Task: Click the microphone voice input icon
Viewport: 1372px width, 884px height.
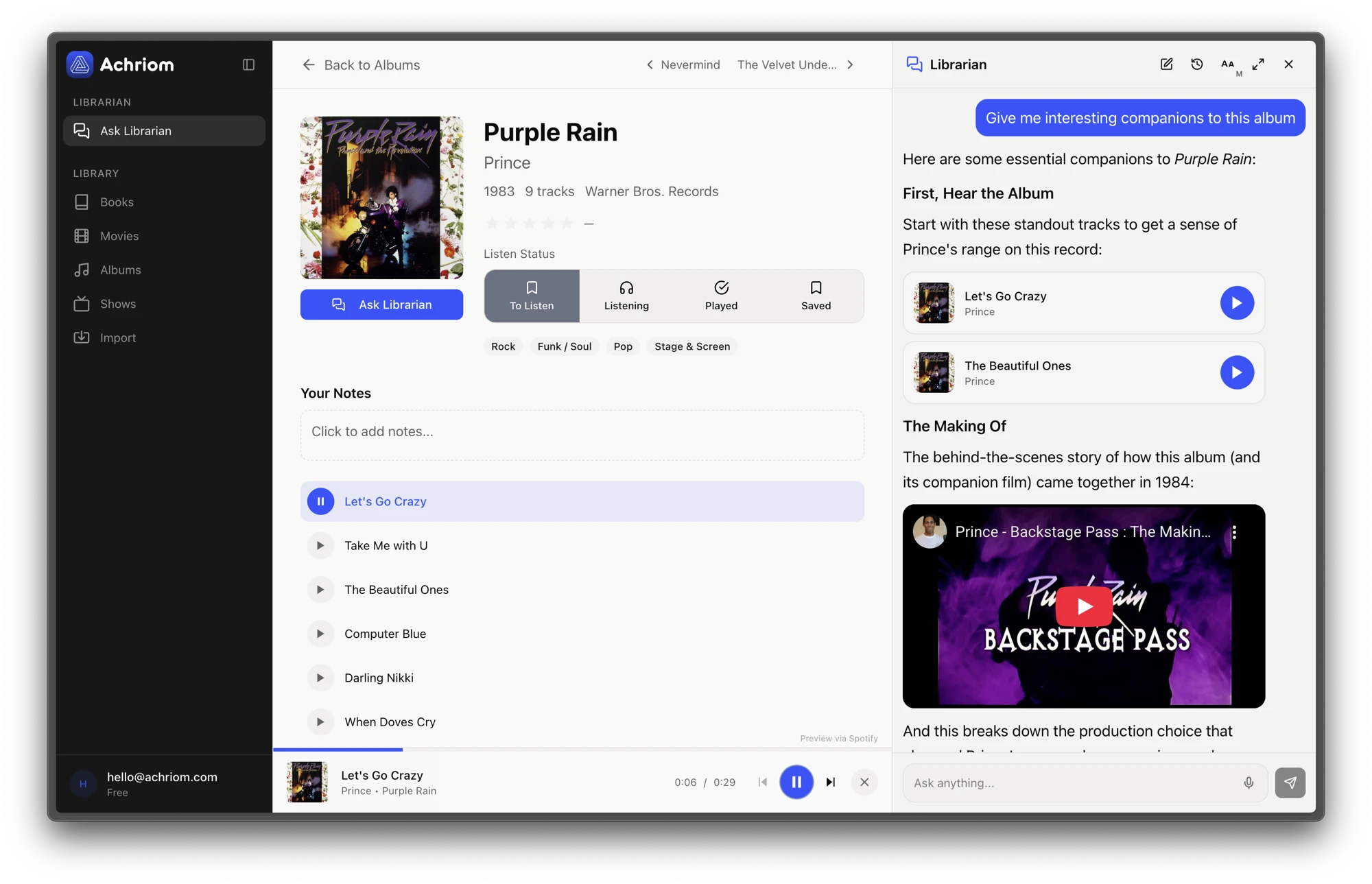Action: point(1249,783)
